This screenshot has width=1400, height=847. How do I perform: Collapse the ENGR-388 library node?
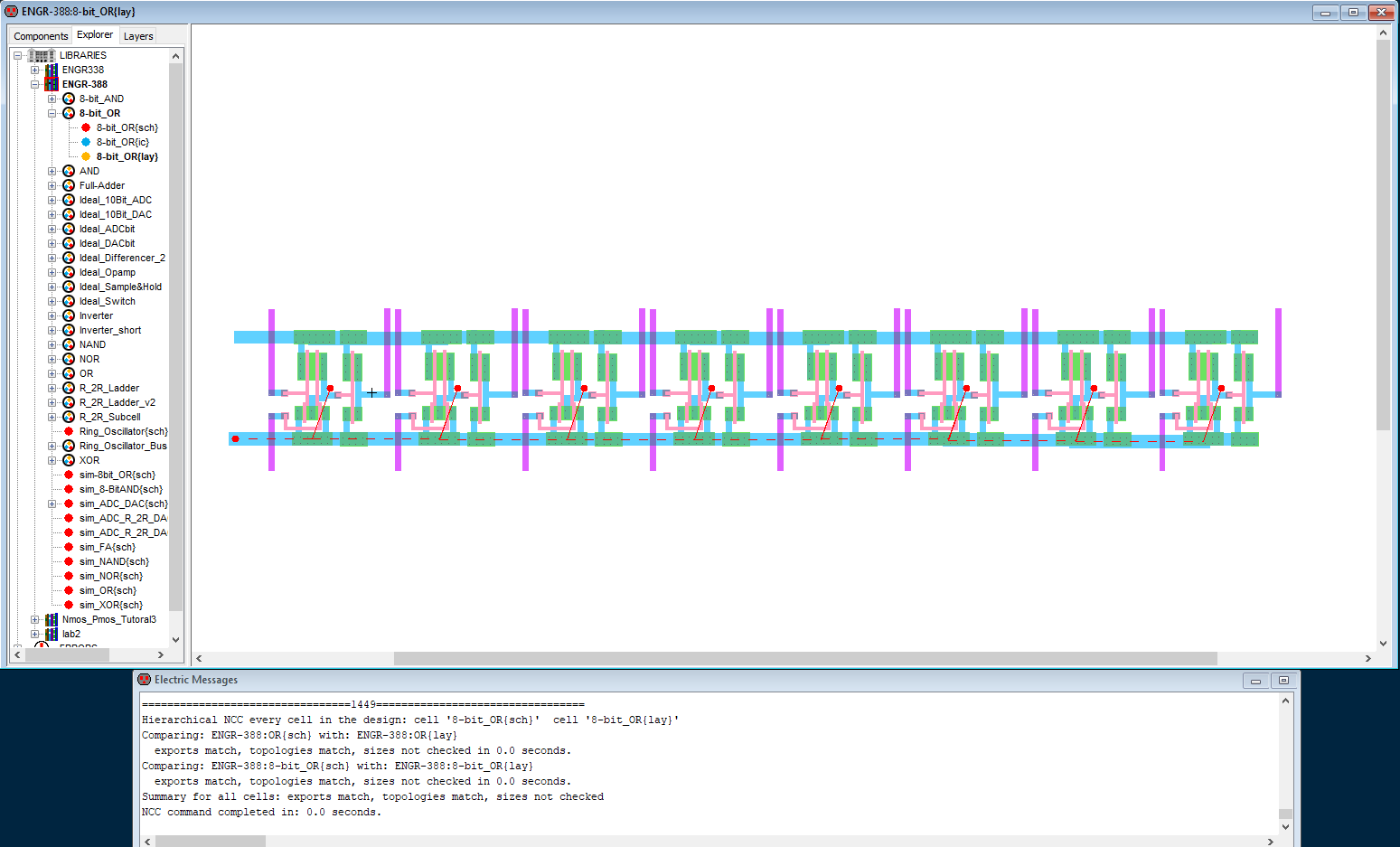(x=35, y=84)
